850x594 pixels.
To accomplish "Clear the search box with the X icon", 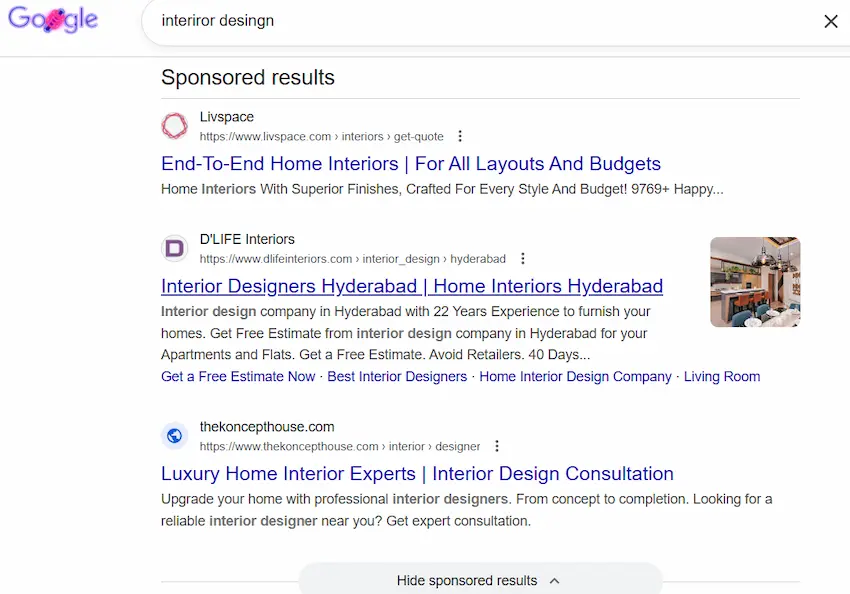I will pos(830,21).
